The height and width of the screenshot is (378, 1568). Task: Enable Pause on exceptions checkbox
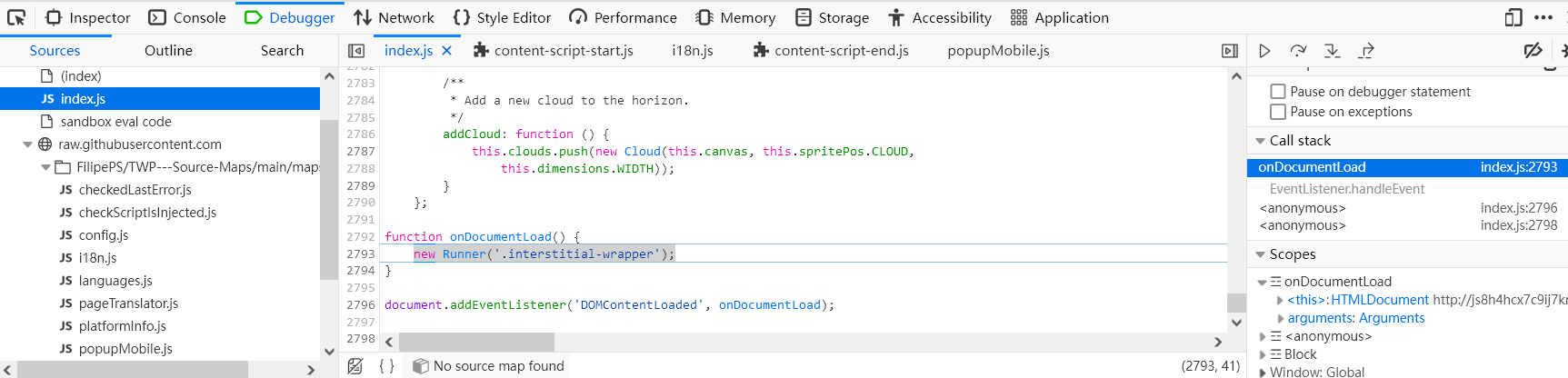(1278, 112)
